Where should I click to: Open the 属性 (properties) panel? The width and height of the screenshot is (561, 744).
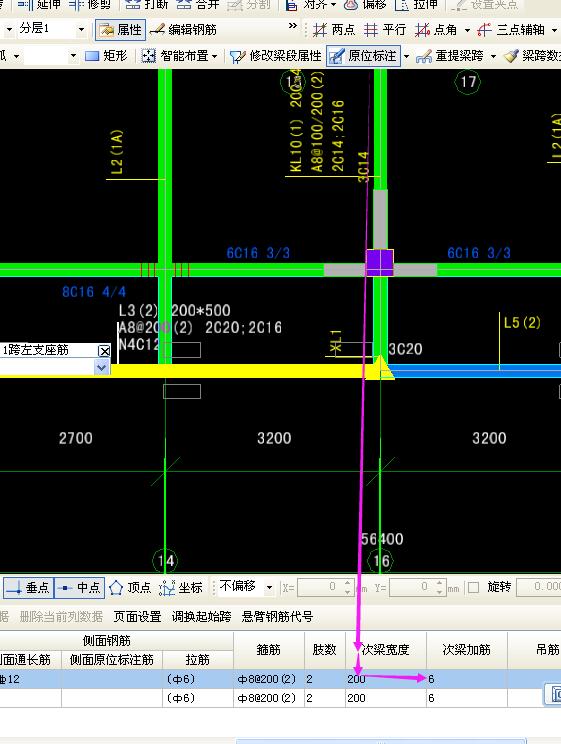pos(121,30)
